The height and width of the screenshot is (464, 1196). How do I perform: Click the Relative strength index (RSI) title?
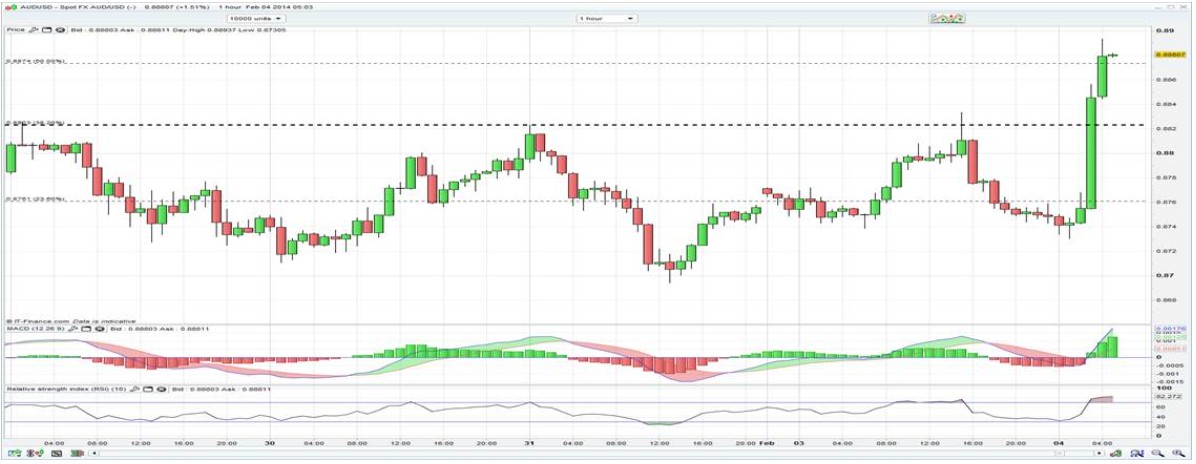[x=67, y=389]
